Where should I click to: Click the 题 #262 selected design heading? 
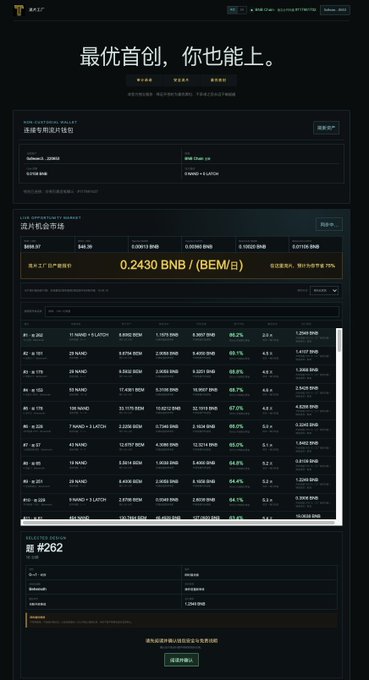(44, 548)
